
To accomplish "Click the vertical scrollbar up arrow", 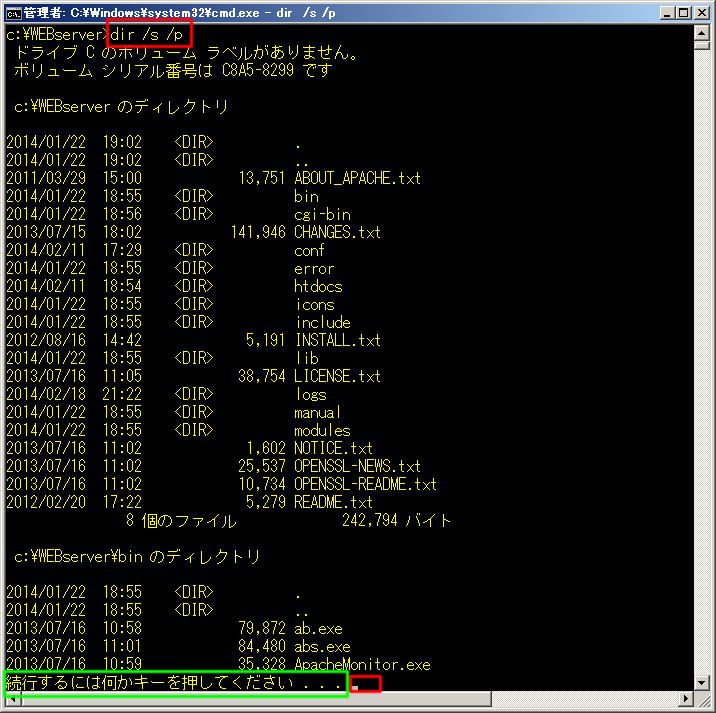I will click(701, 33).
